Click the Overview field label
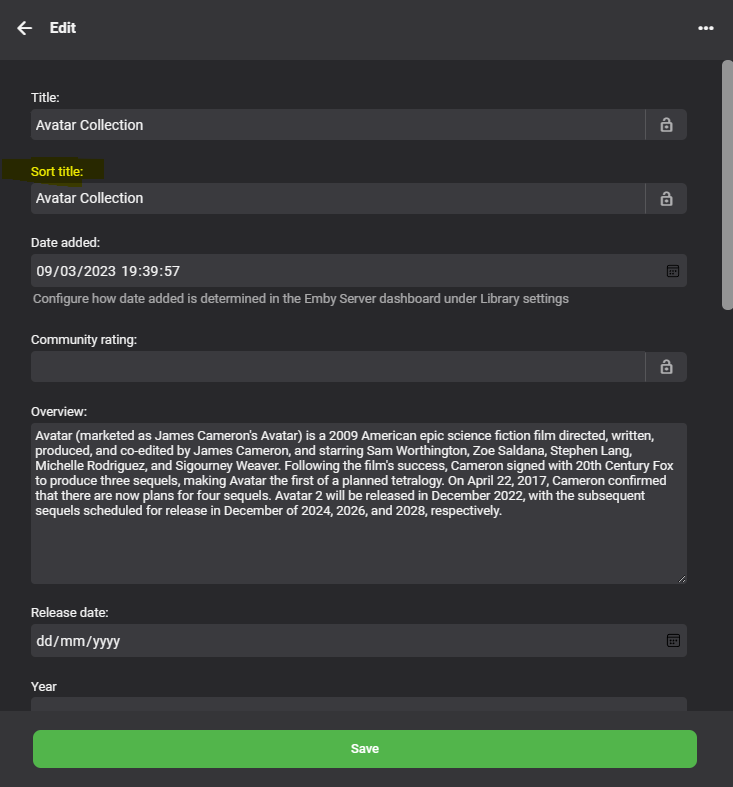 [x=59, y=411]
